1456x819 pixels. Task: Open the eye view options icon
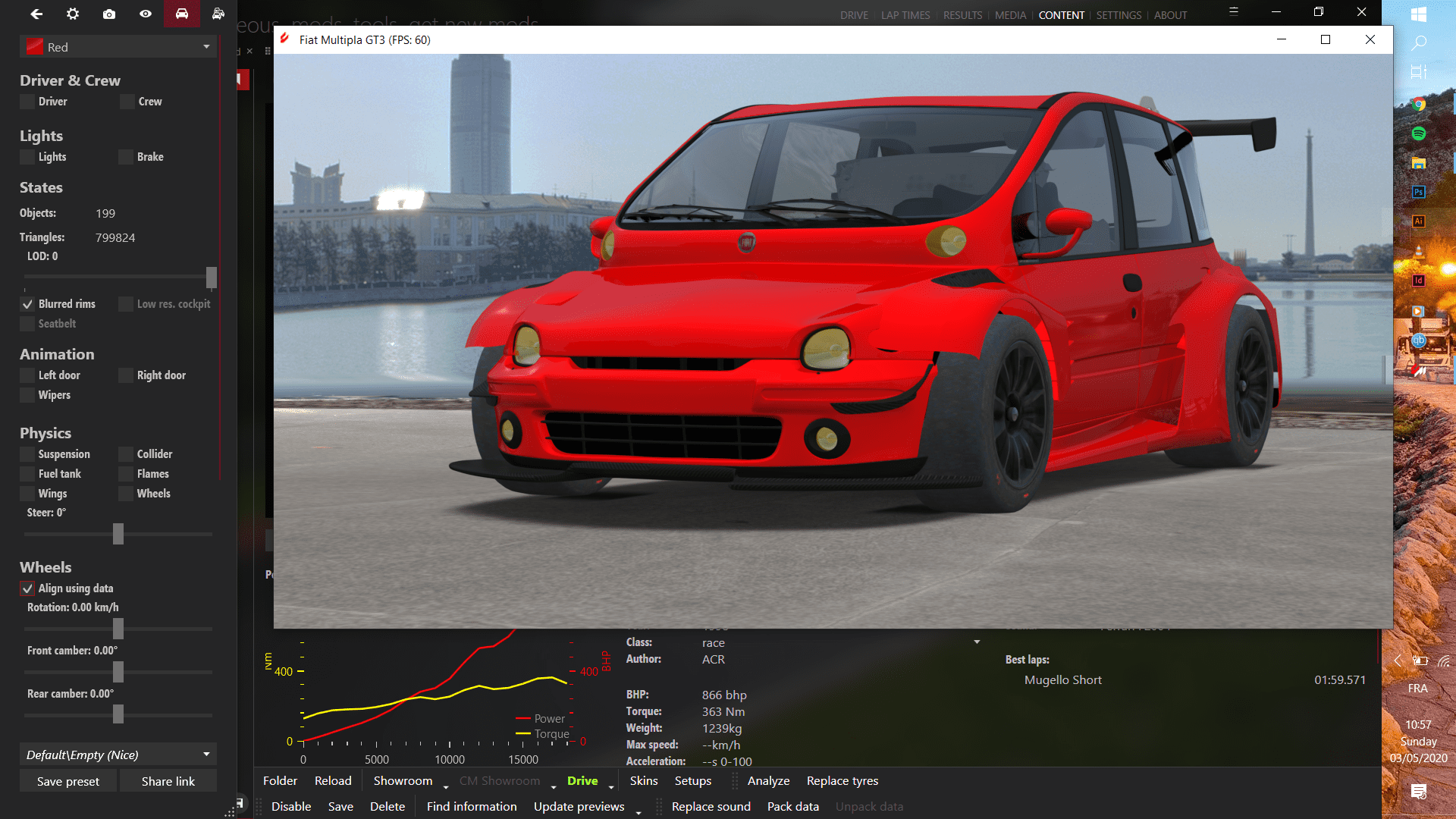tap(146, 14)
